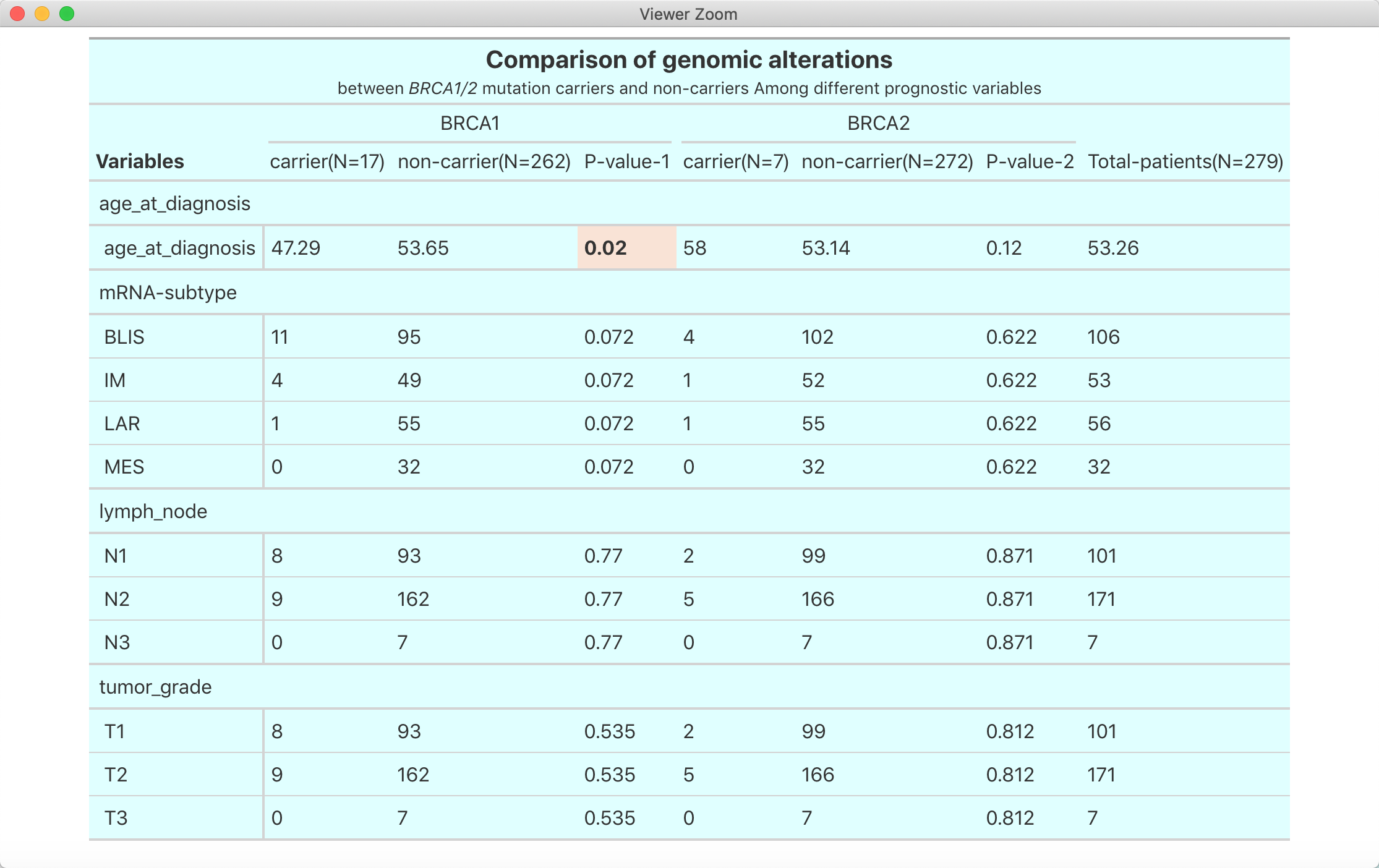Click the P-value-2 column header
Image resolution: width=1379 pixels, height=868 pixels.
pos(1030,161)
